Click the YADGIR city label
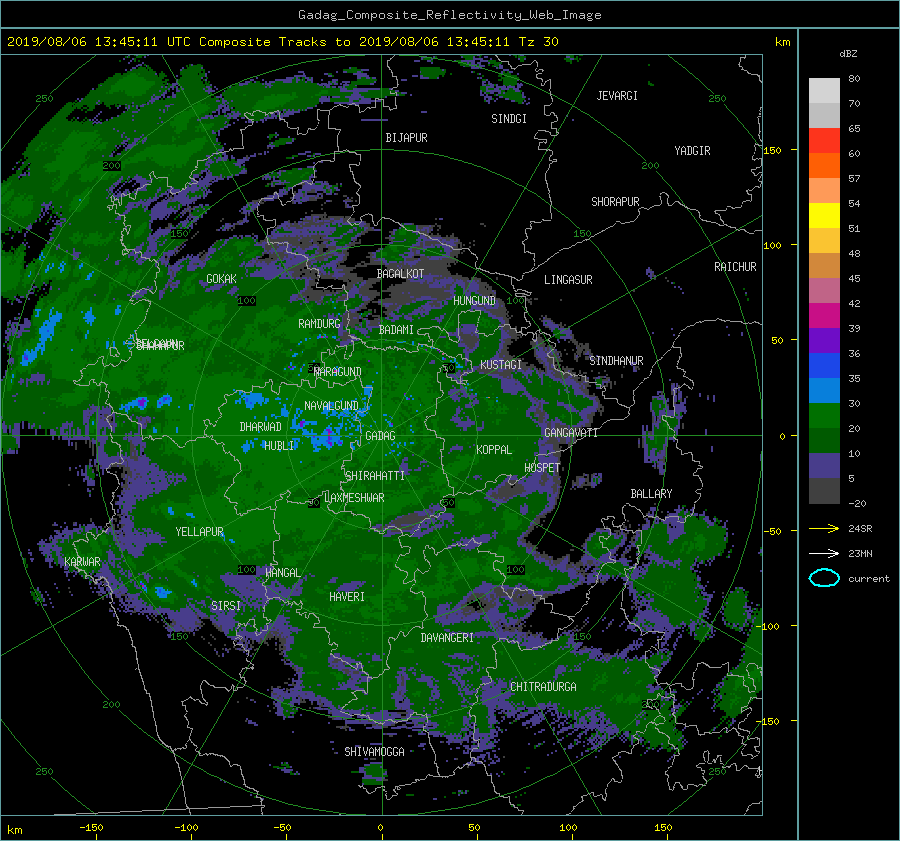This screenshot has height=841, width=900. (692, 151)
